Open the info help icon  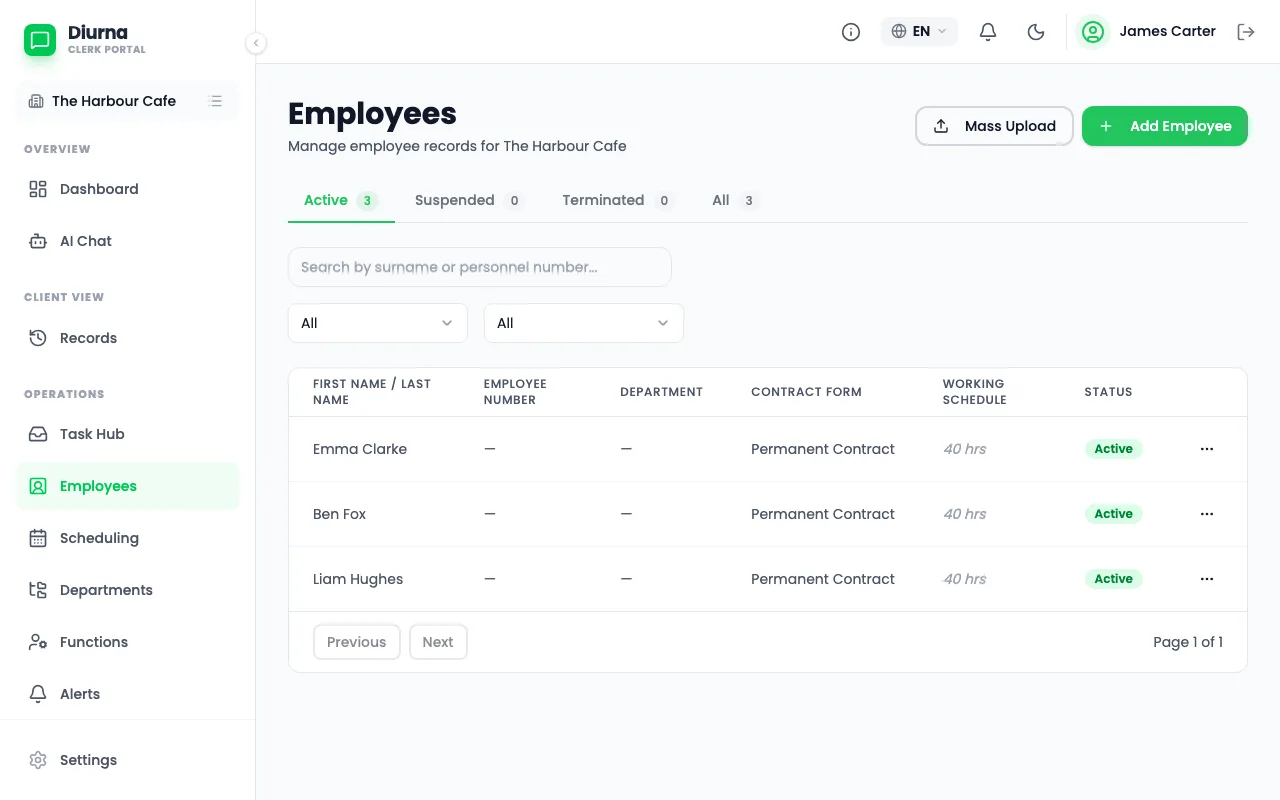[851, 32]
